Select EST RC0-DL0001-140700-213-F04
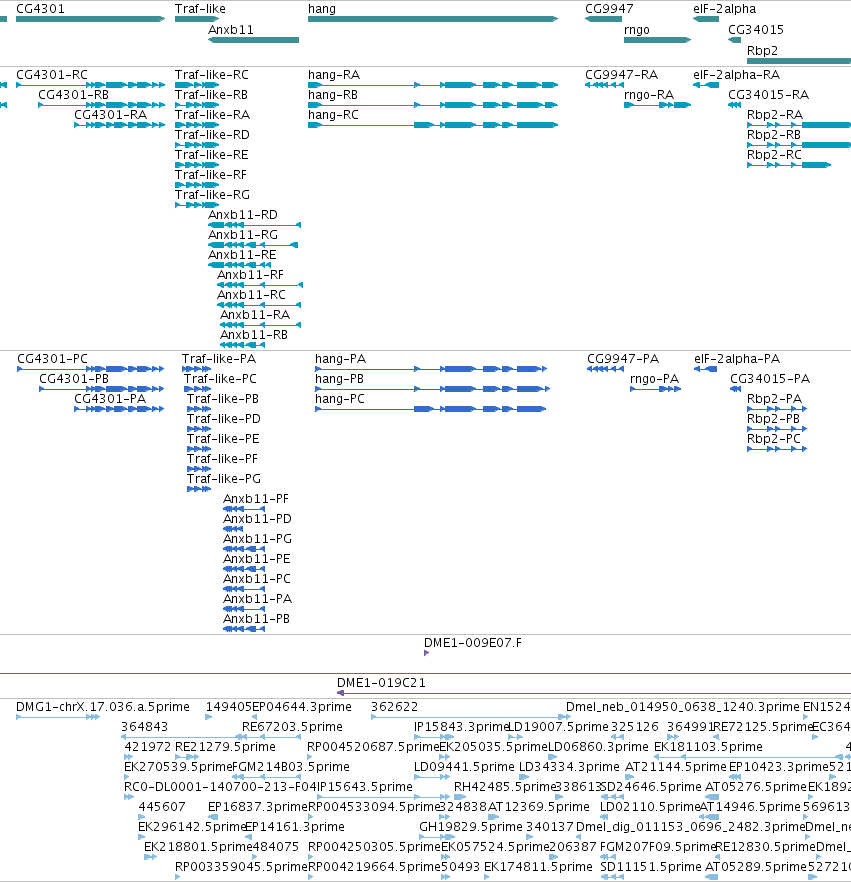 (129, 797)
